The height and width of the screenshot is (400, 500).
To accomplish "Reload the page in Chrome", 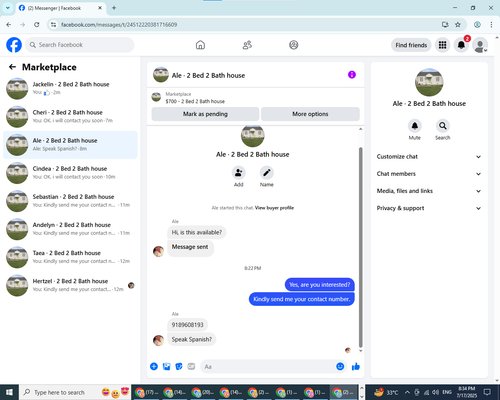I will click(37, 24).
